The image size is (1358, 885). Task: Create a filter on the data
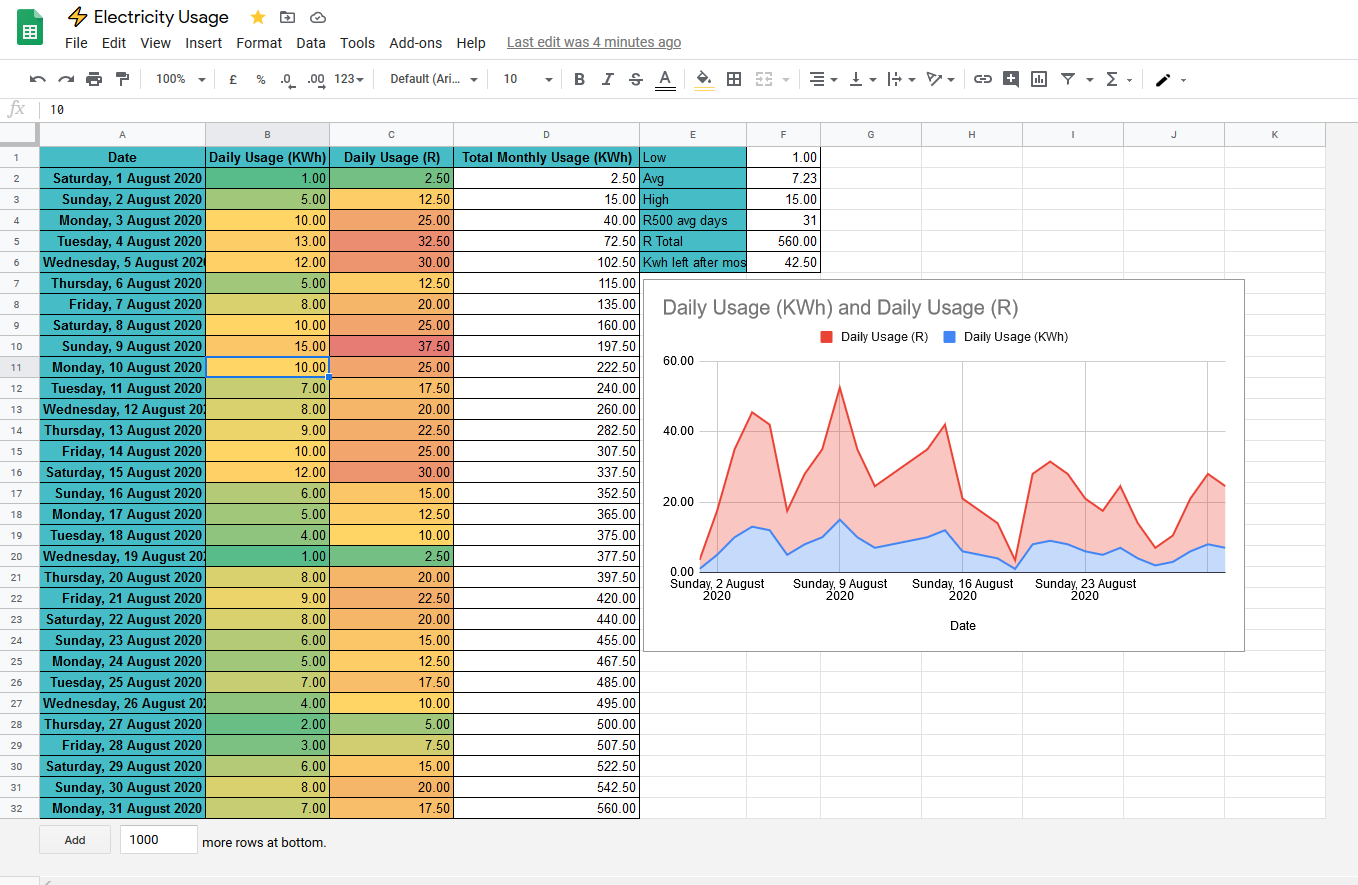tap(1067, 78)
